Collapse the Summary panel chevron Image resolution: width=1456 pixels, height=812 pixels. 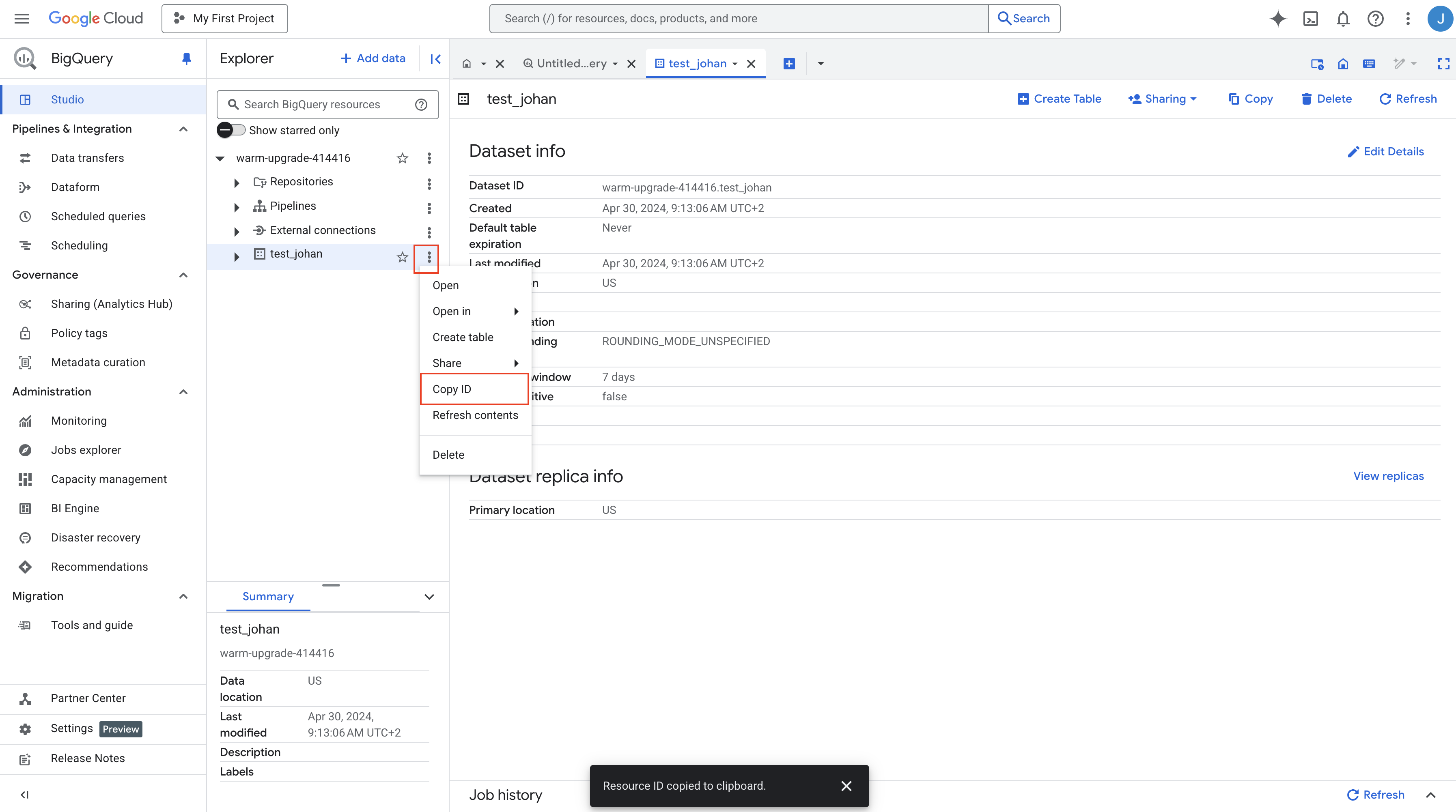[x=429, y=597]
